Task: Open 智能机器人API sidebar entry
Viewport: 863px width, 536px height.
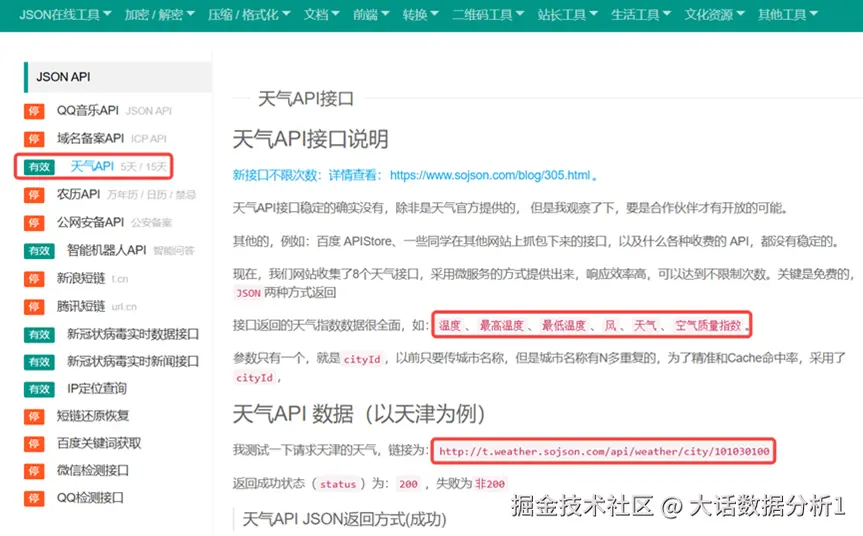Action: pyautogui.click(x=107, y=250)
